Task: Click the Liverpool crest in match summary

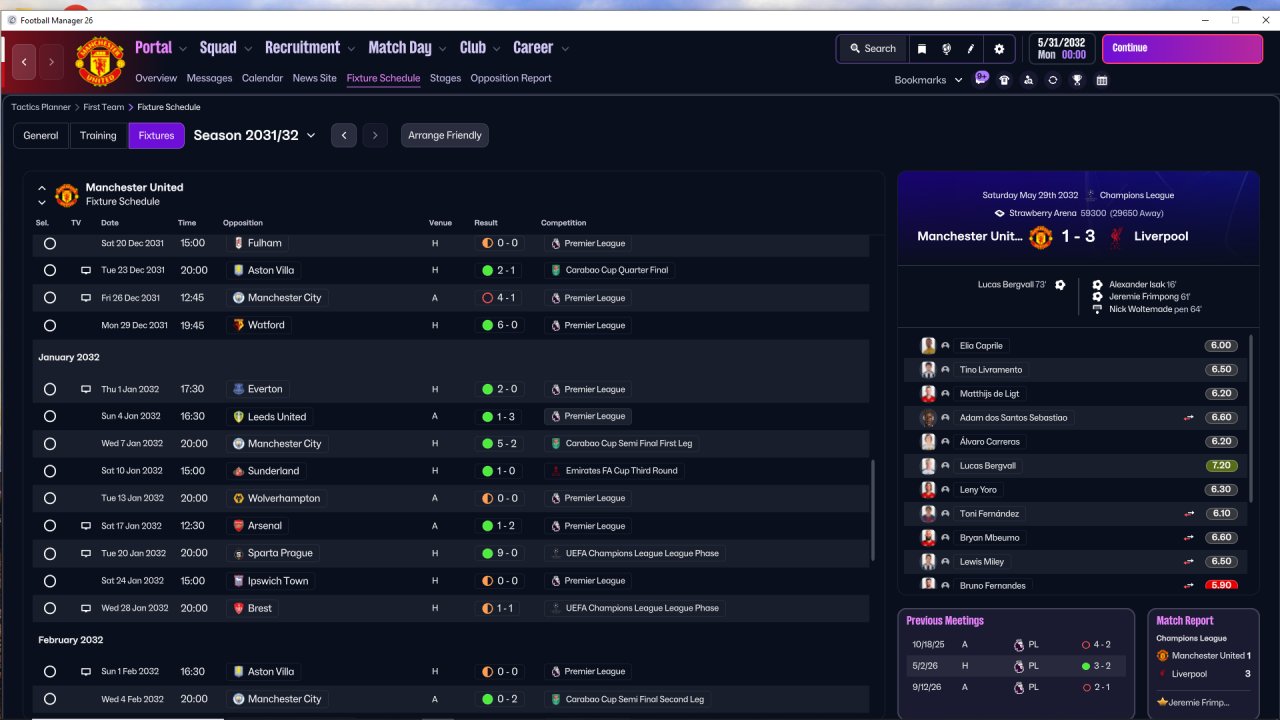Action: pyautogui.click(x=1115, y=236)
